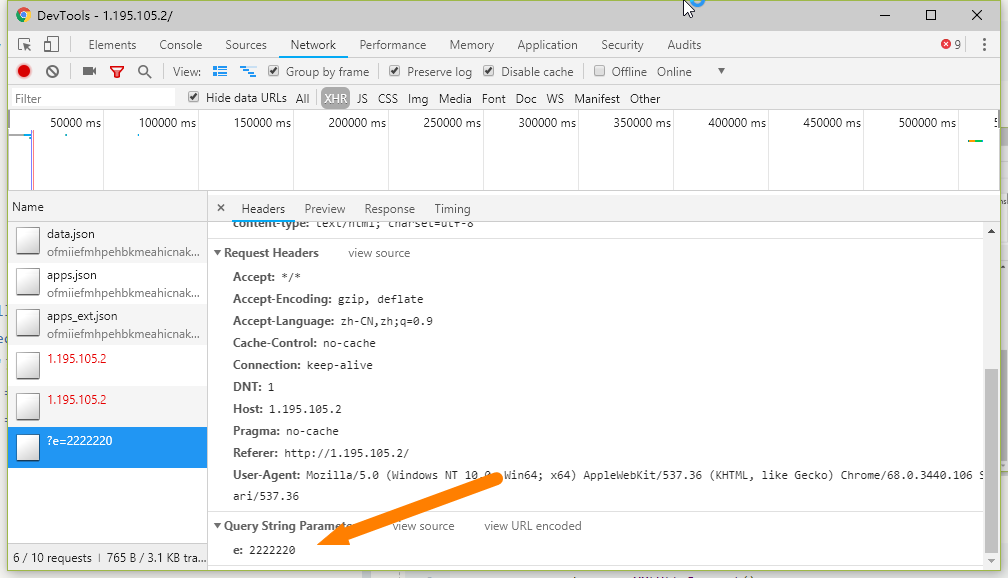The height and width of the screenshot is (578, 1008).
Task: Uncheck the Group by frame checkbox
Action: (x=274, y=71)
